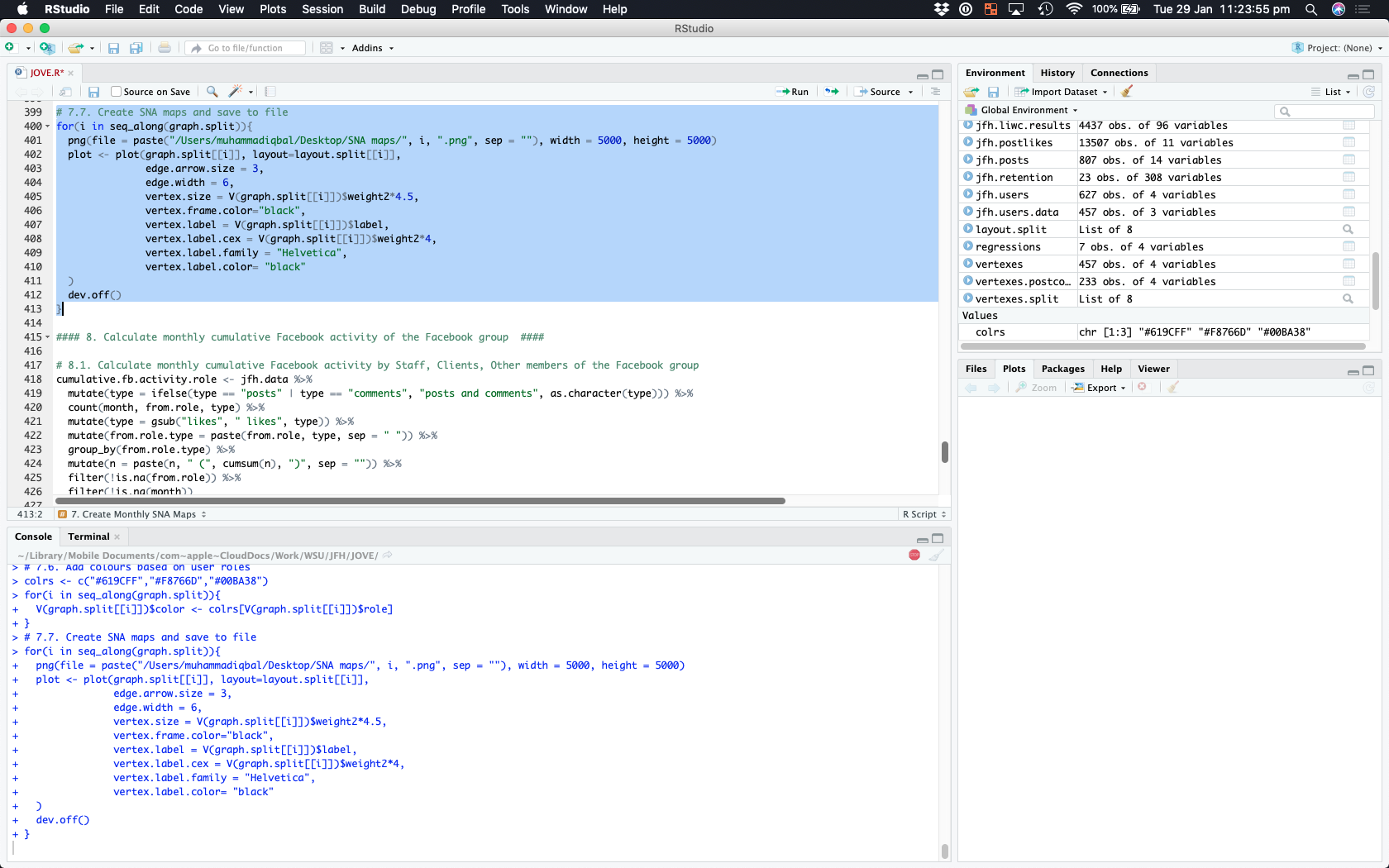Image resolution: width=1389 pixels, height=868 pixels.
Task: Click the Source button in editor toolbar
Action: (883, 92)
